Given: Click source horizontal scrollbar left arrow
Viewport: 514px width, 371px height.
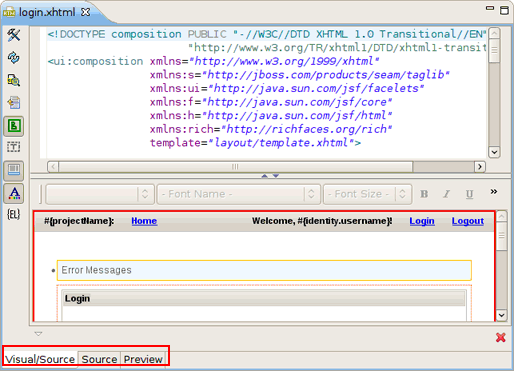Looking at the screenshot, I should coord(53,166).
